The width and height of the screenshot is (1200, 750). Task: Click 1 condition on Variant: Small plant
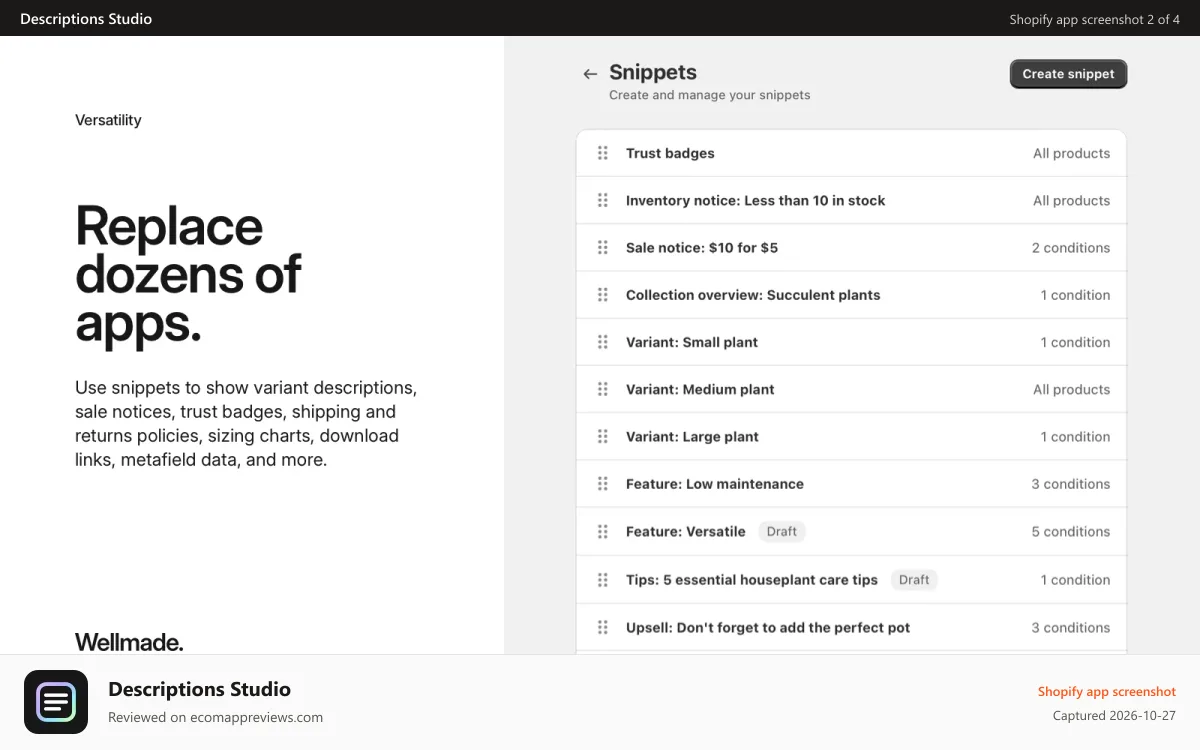click(x=1075, y=342)
